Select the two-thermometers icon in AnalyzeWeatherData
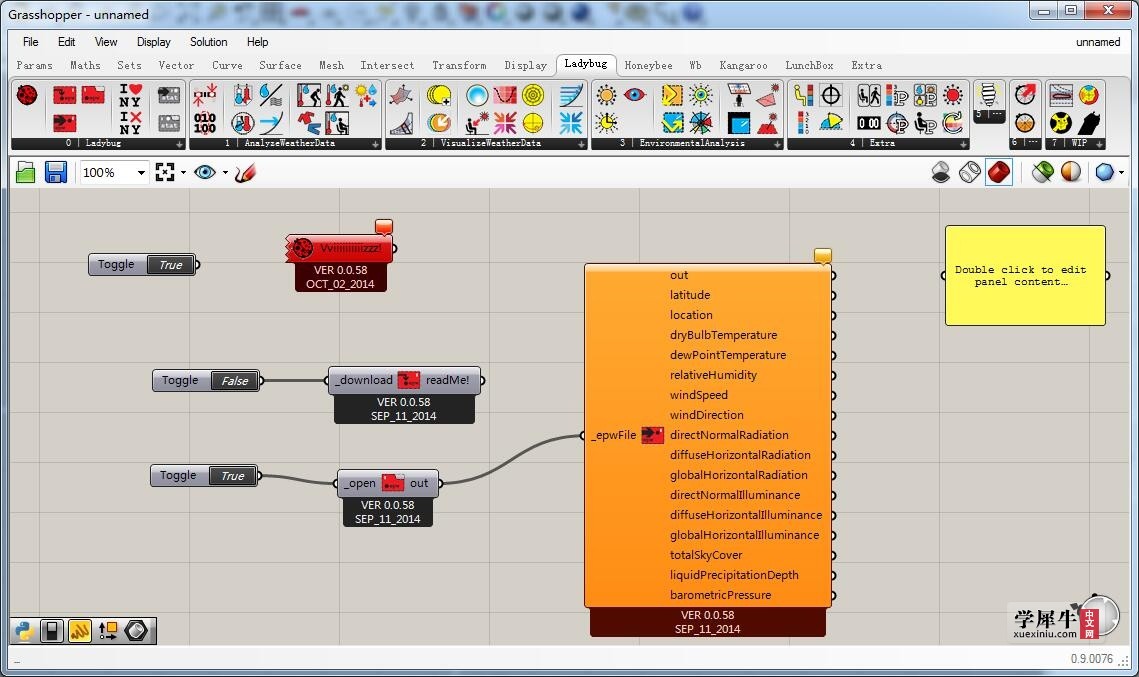1139x677 pixels. [243, 95]
